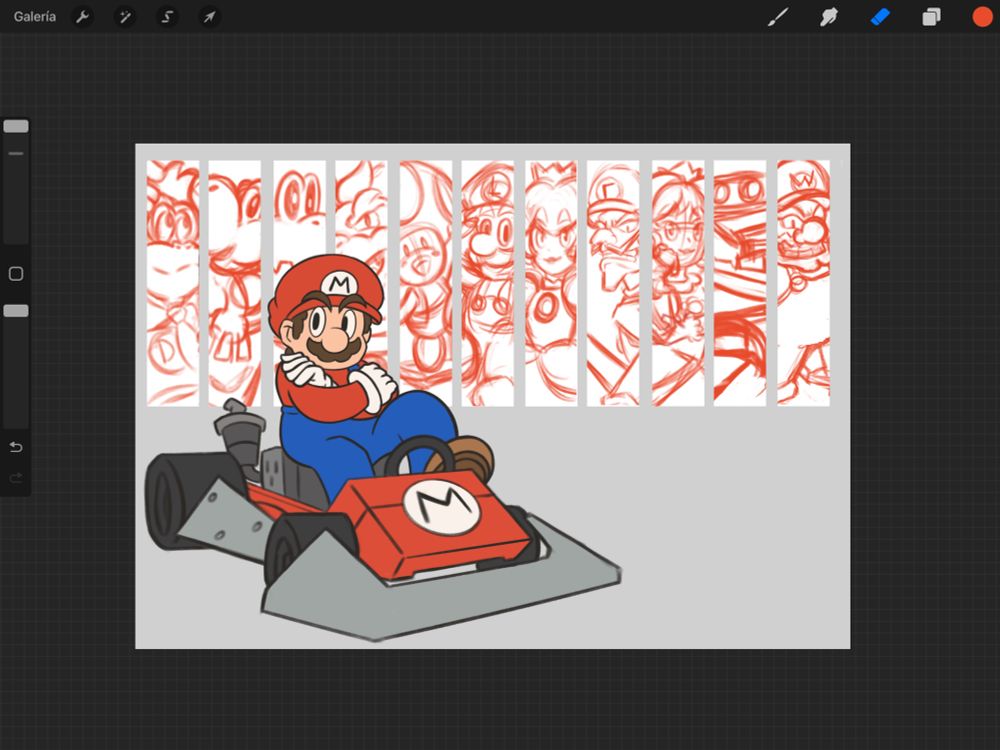Tap the undo arrow in the sidebar
The width and height of the screenshot is (1000, 750).
point(16,447)
